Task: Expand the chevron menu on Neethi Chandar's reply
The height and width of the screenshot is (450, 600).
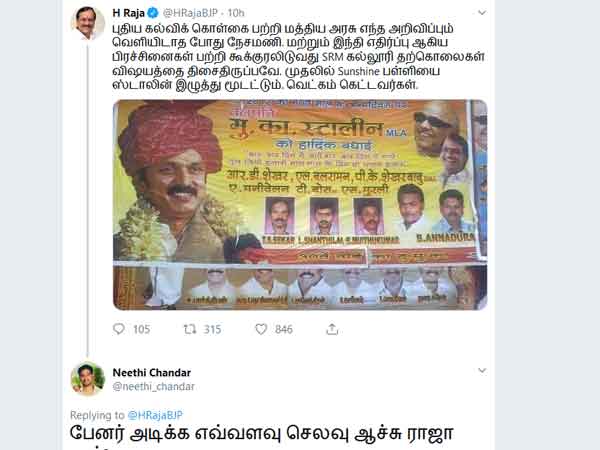Action: 482,370
